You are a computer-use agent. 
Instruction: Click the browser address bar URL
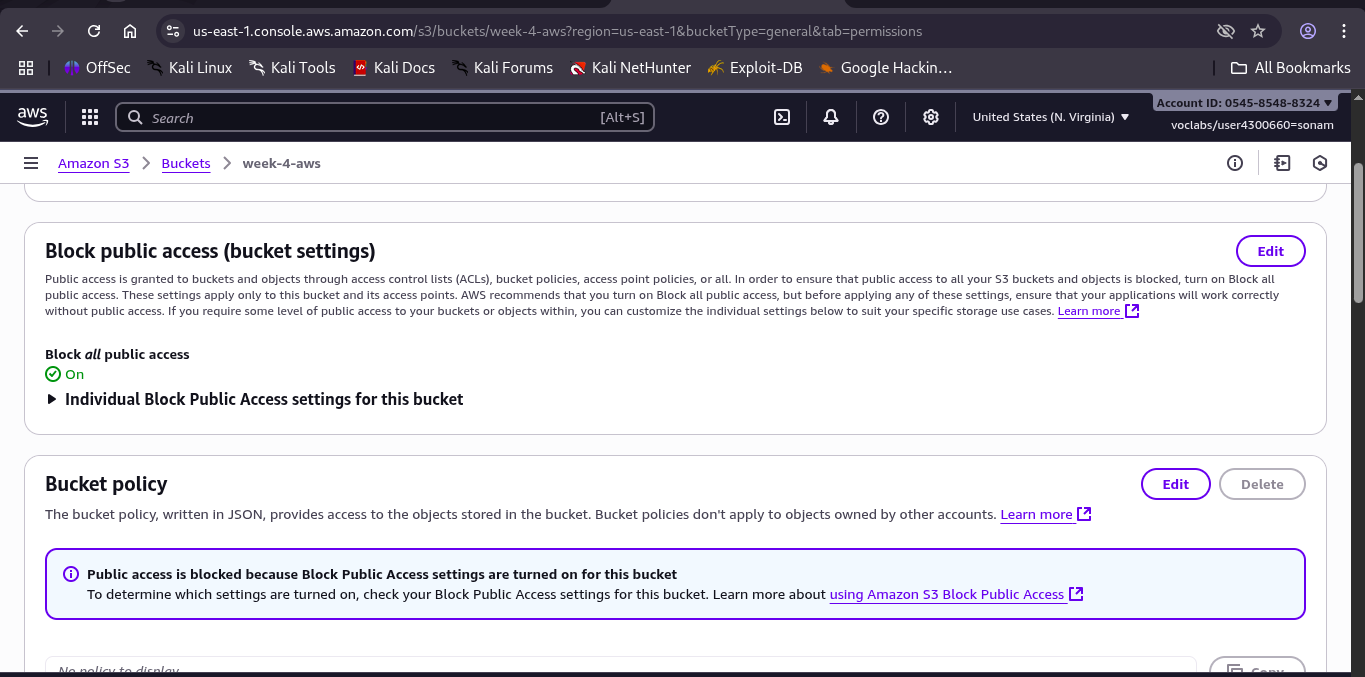click(557, 31)
